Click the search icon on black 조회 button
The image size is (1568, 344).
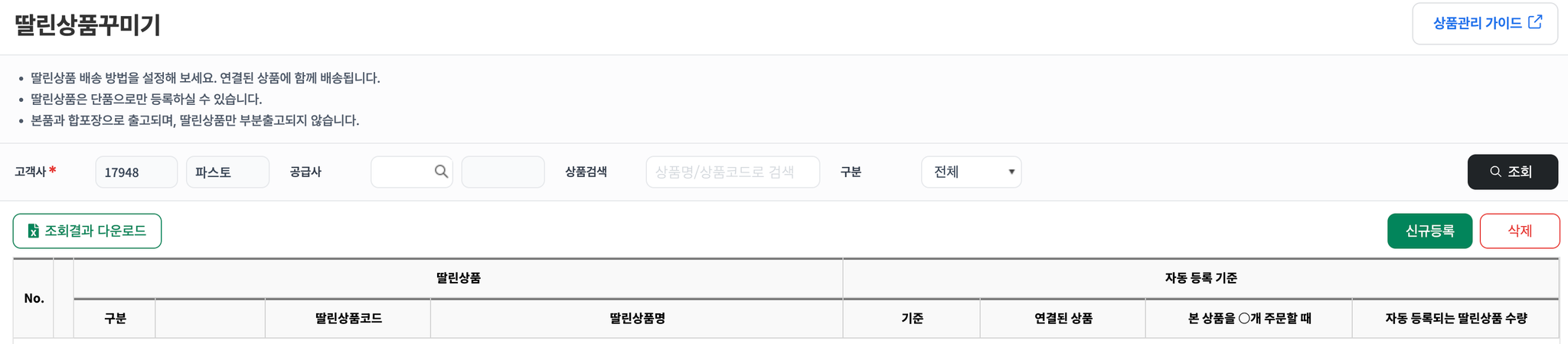coord(1495,172)
